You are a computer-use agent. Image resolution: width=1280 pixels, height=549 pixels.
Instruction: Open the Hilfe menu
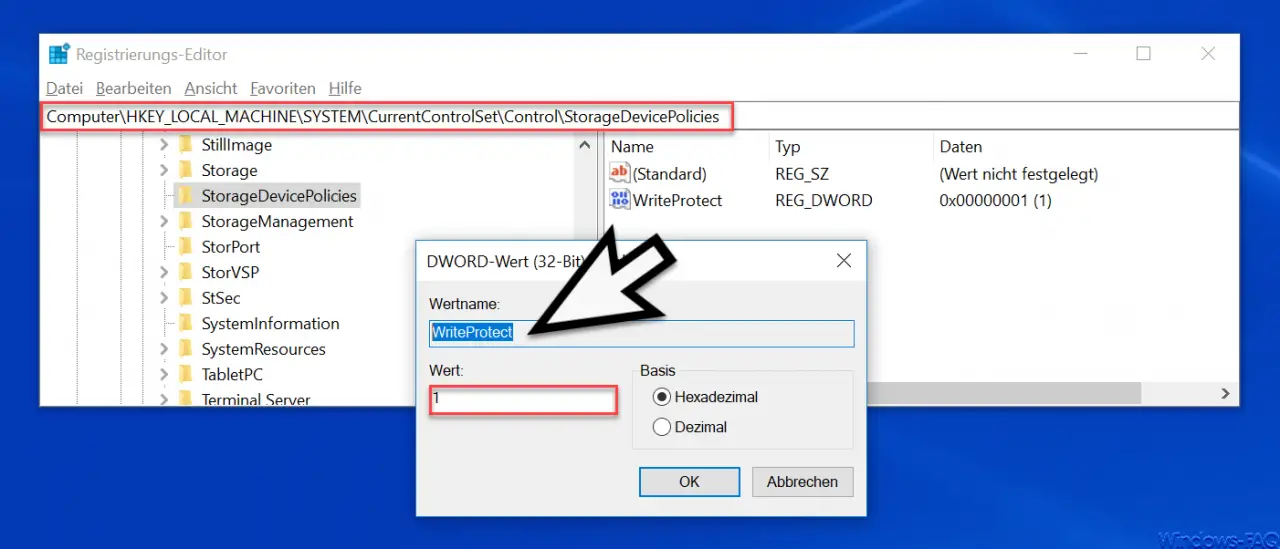[x=345, y=88]
